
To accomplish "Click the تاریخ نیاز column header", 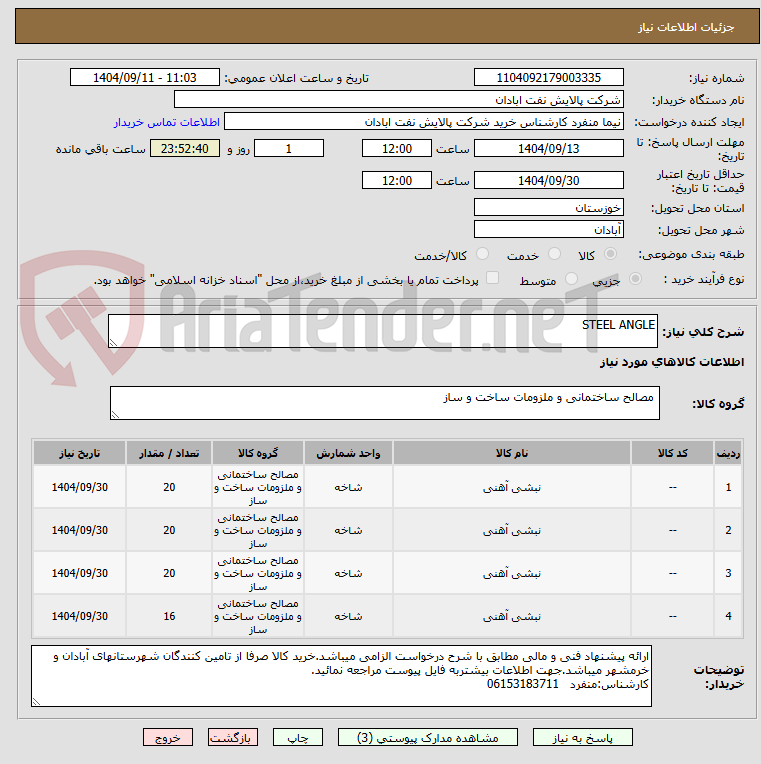I will 79,453.
